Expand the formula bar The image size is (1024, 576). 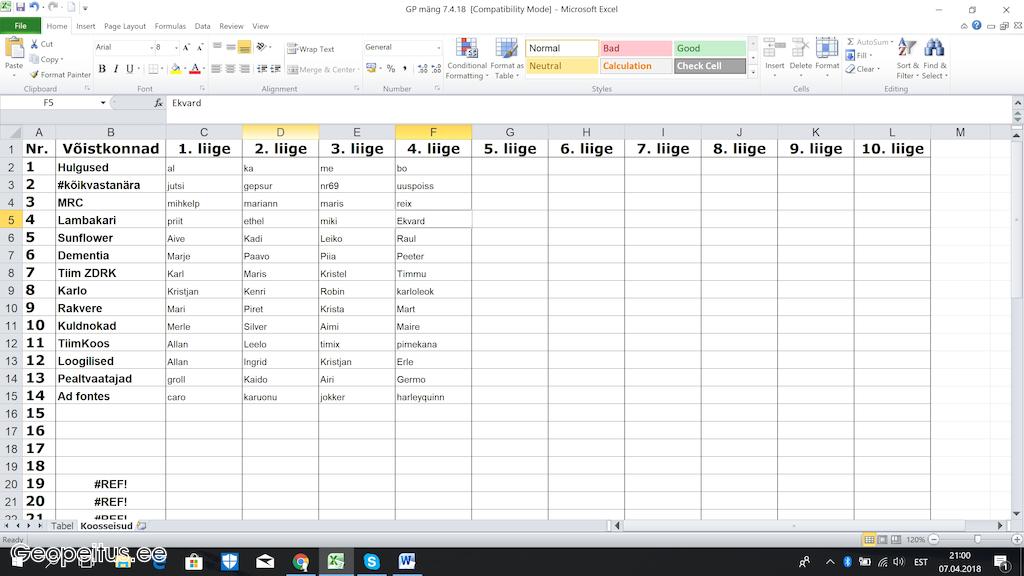coord(1017,103)
